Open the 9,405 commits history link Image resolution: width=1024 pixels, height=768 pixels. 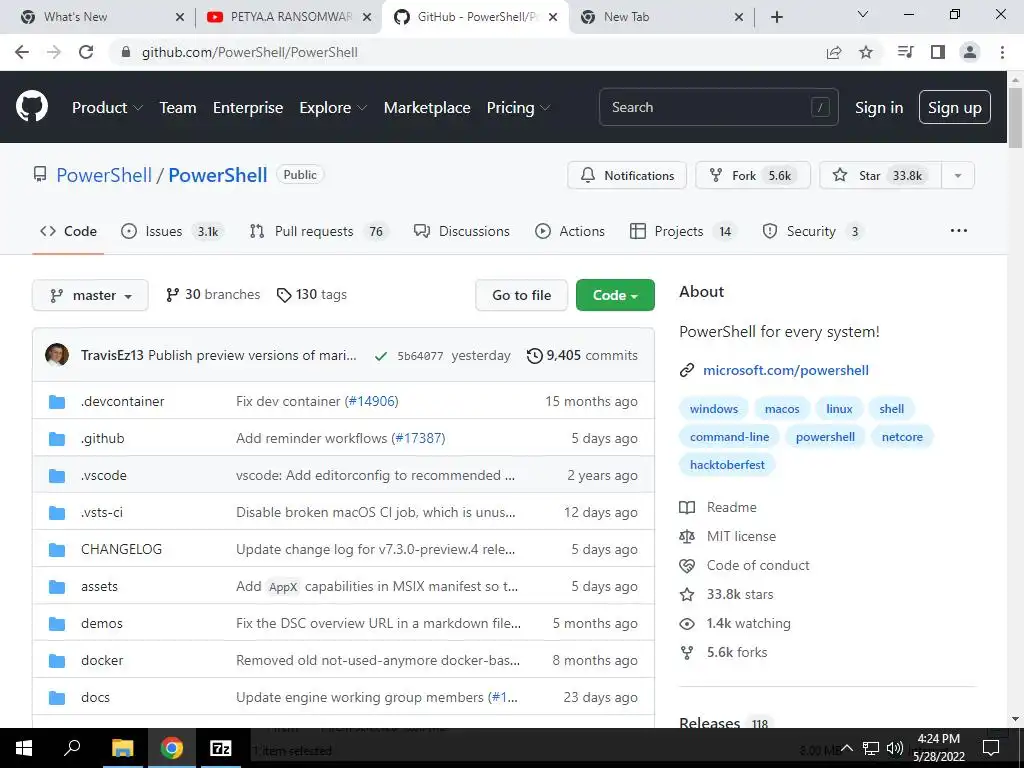583,356
